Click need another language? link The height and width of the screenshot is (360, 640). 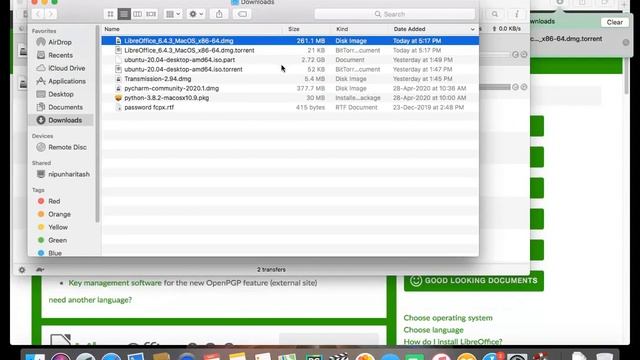[x=90, y=300]
